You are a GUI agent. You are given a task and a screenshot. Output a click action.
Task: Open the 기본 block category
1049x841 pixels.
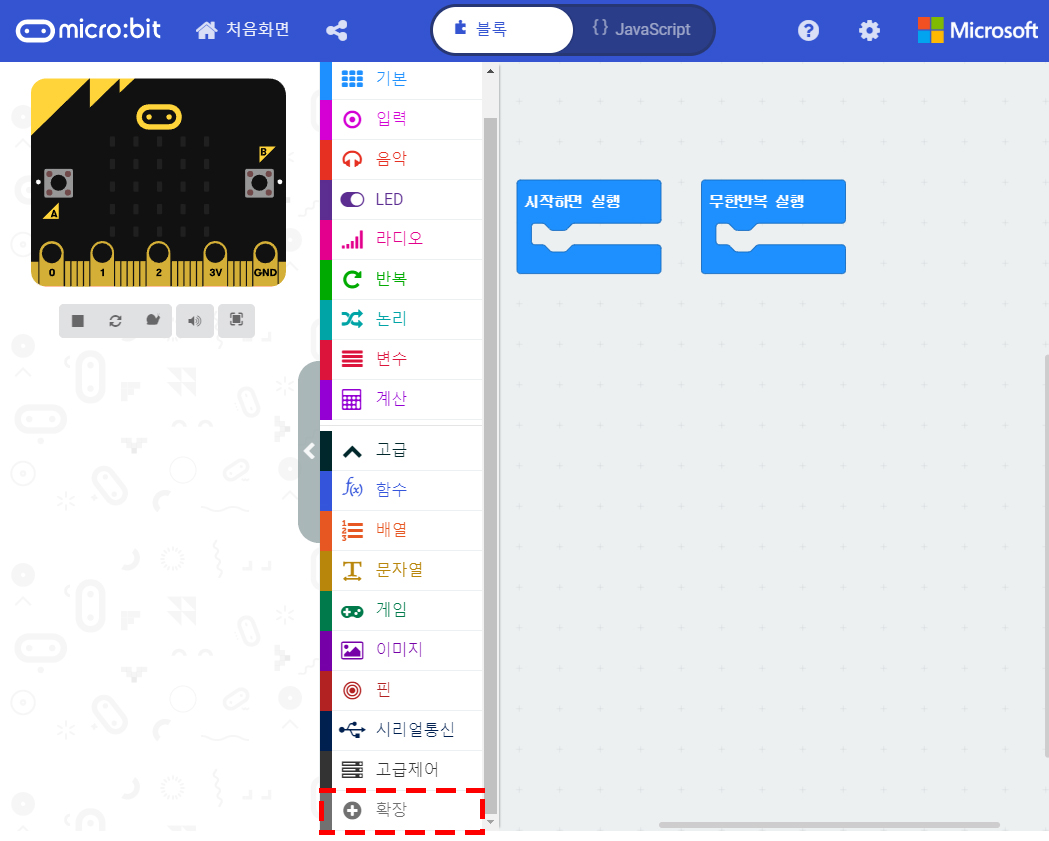pyautogui.click(x=401, y=79)
